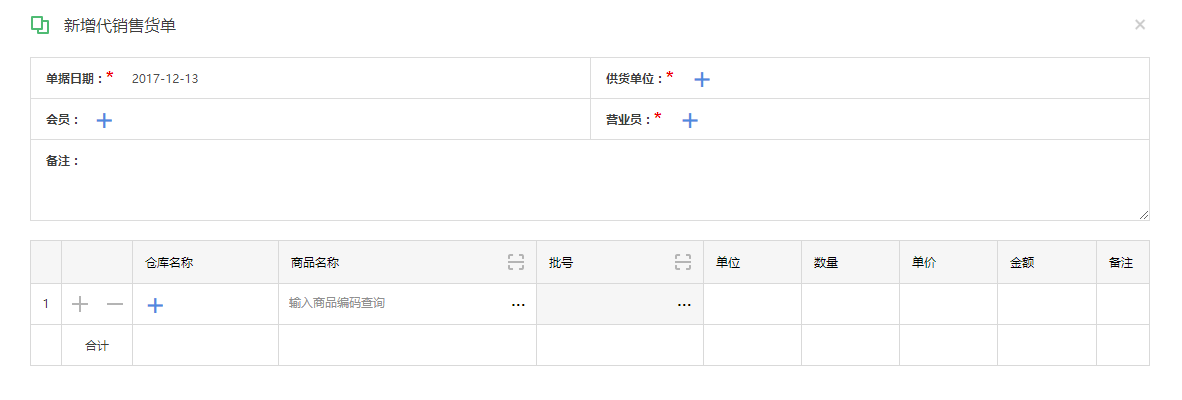1182x400 pixels.
Task: Click the 金额 cell in row 1
Action: tap(1047, 304)
